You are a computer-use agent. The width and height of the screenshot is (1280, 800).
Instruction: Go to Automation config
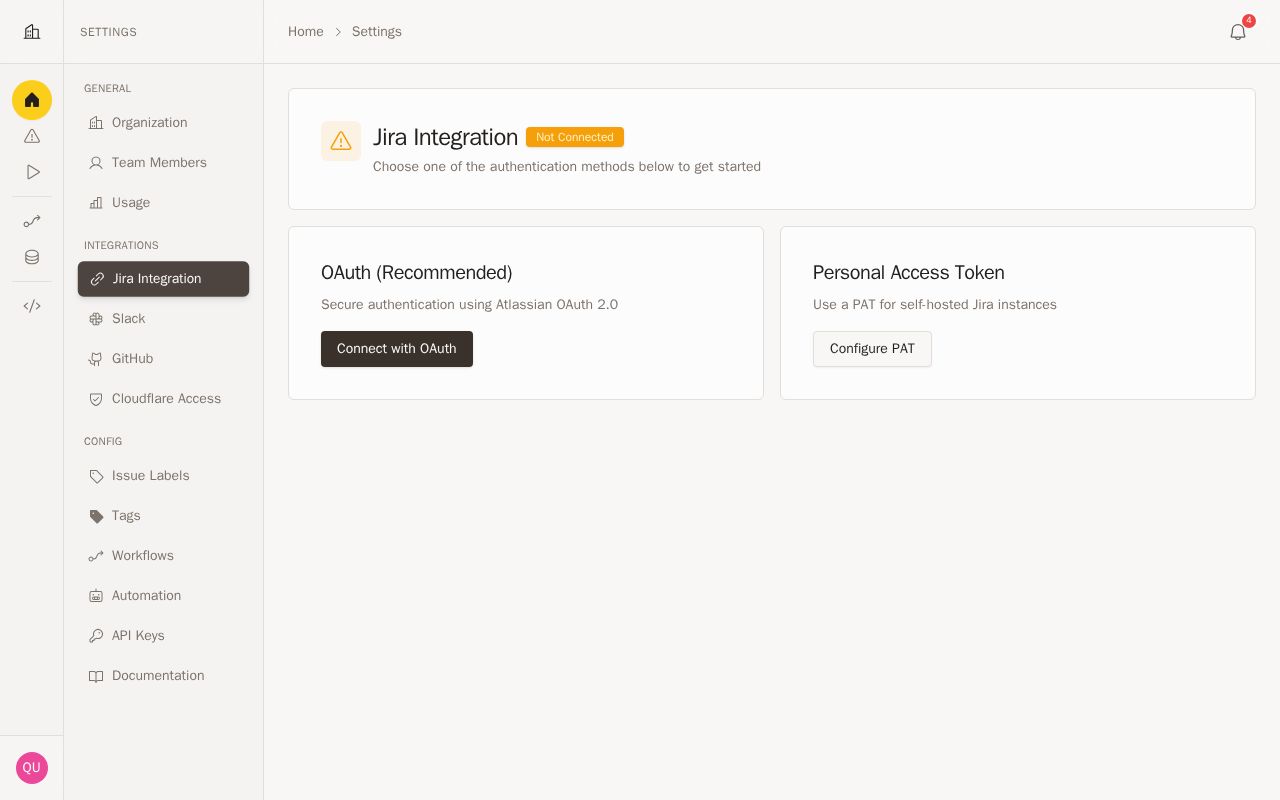(x=163, y=596)
